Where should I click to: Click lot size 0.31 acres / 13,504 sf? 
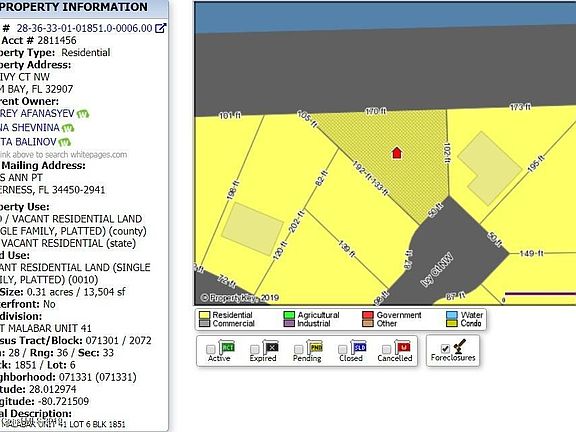76,292
